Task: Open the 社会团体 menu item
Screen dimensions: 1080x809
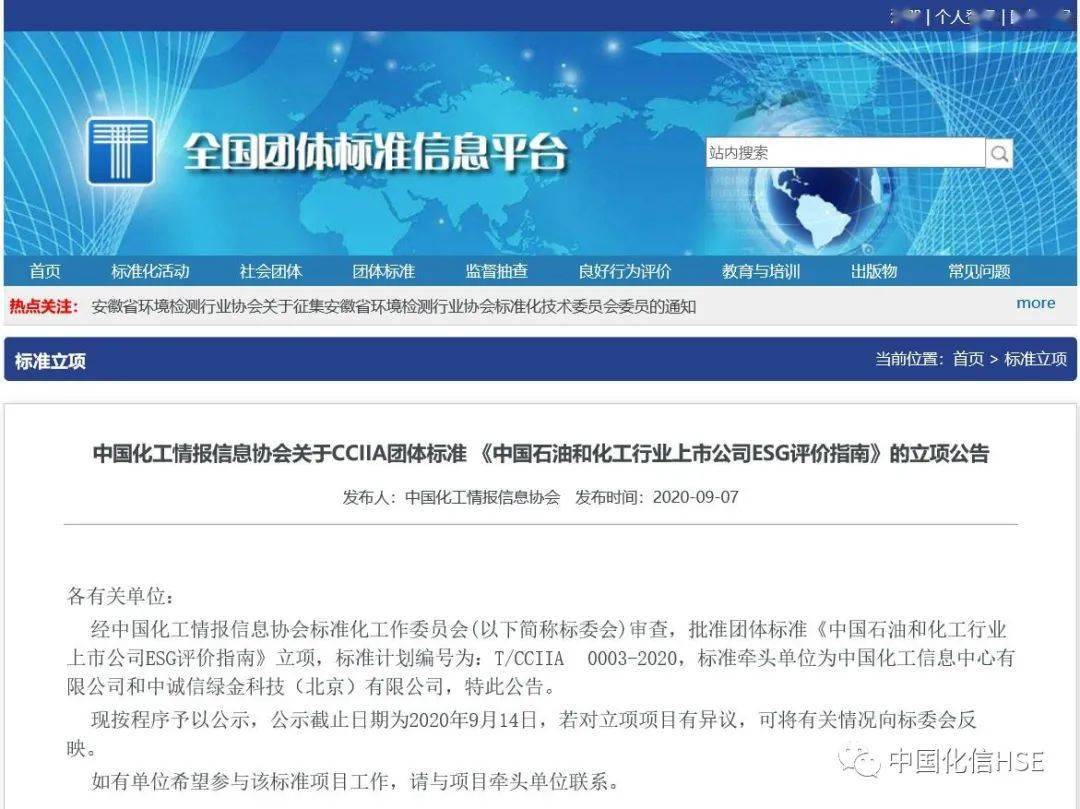Action: [x=271, y=271]
